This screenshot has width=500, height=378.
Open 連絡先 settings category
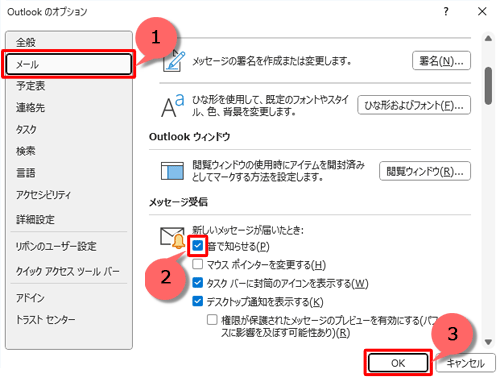(x=69, y=107)
